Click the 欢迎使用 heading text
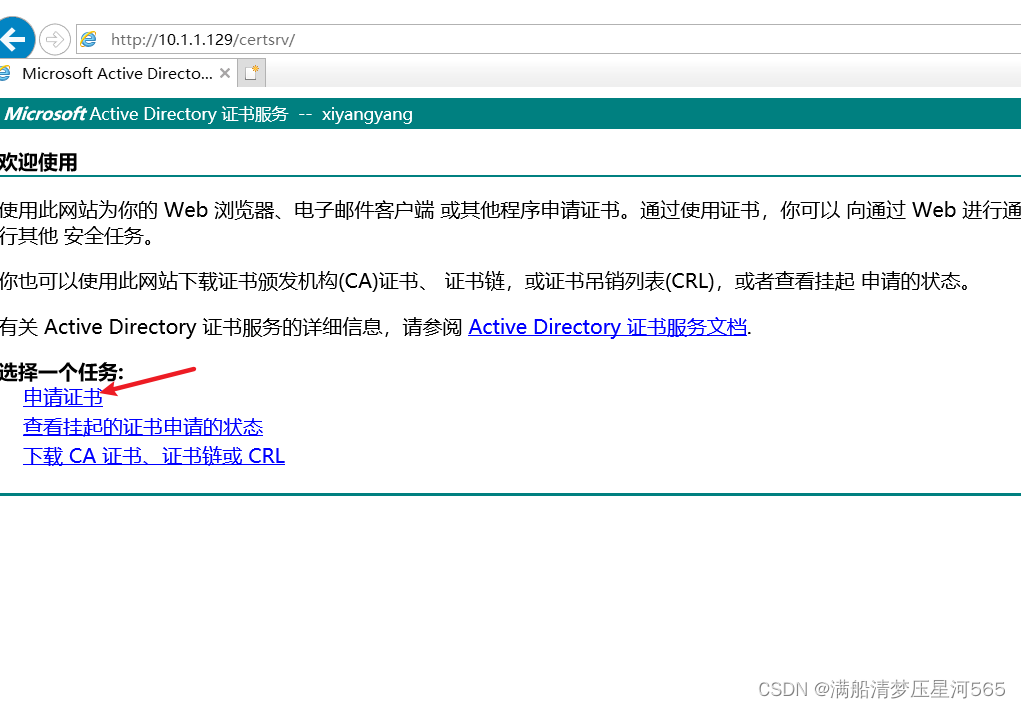This screenshot has height=708, width=1021. click(38, 162)
